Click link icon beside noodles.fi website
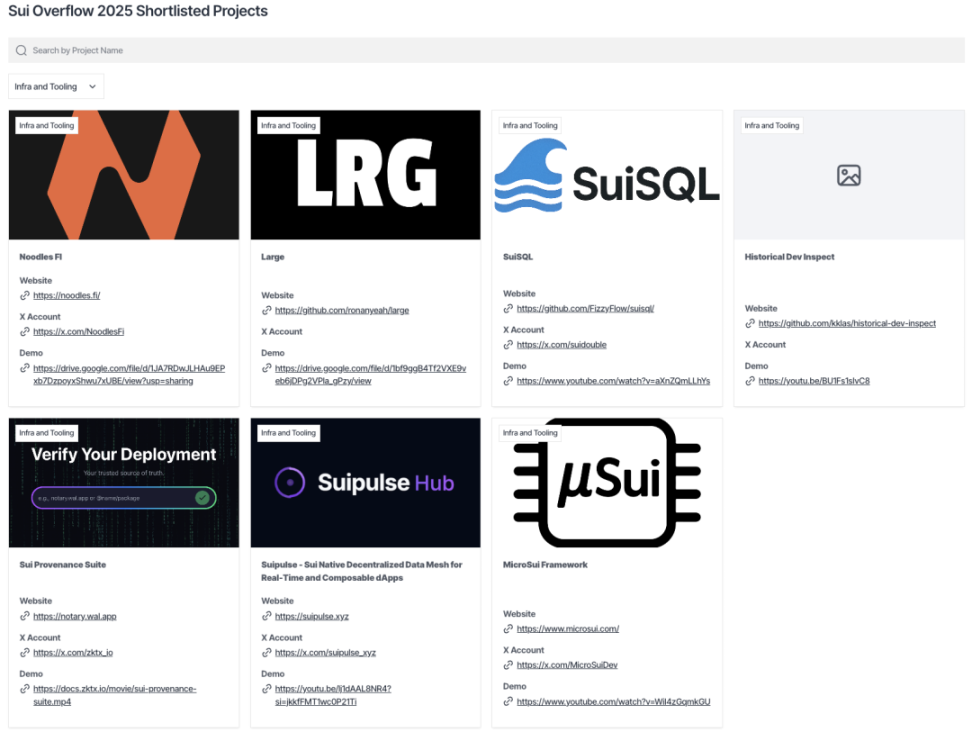Image resolution: width=972 pixels, height=732 pixels. 25,296
